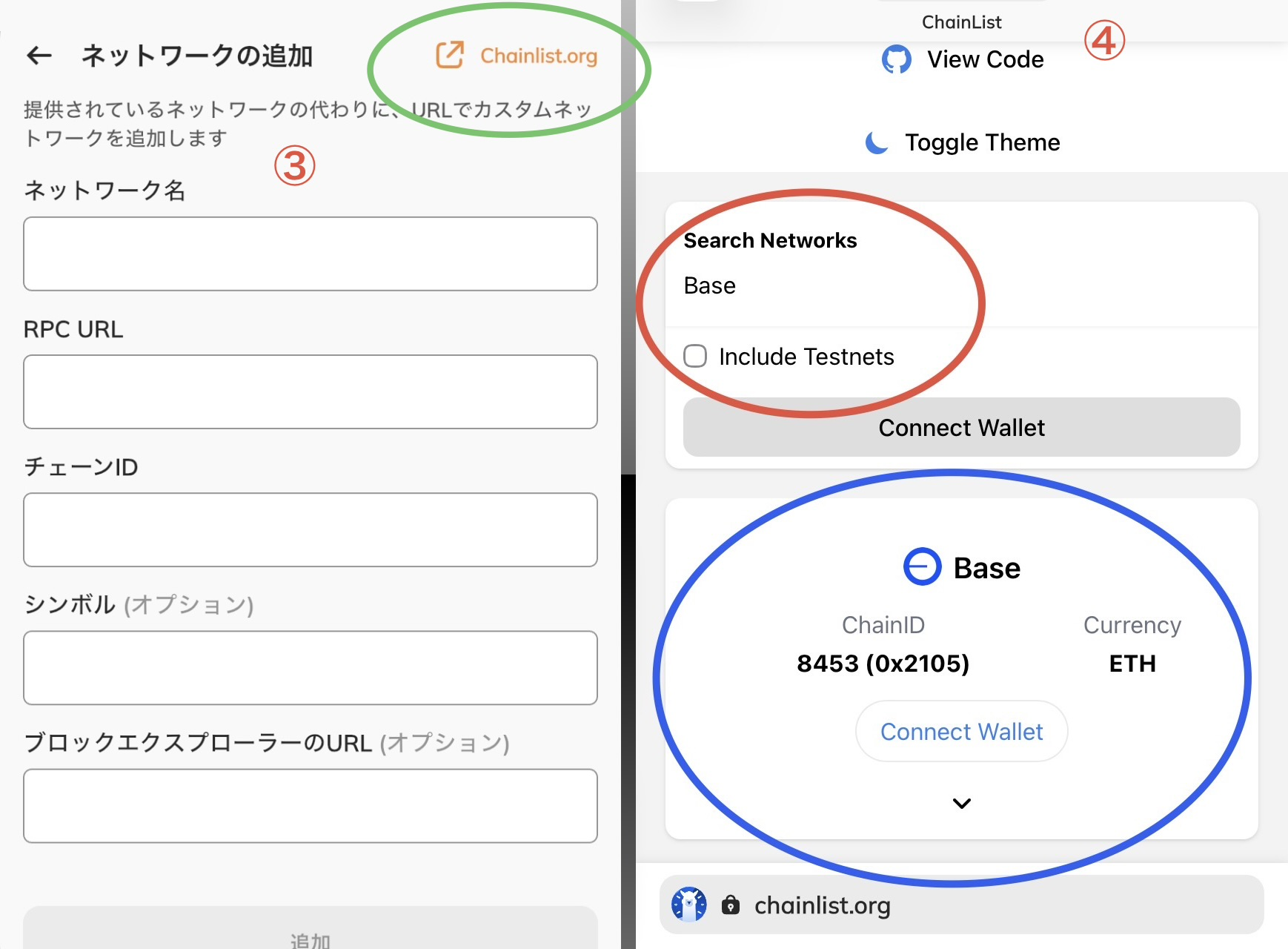Click the Base network logo icon
The height and width of the screenshot is (949, 1288).
pos(923,567)
